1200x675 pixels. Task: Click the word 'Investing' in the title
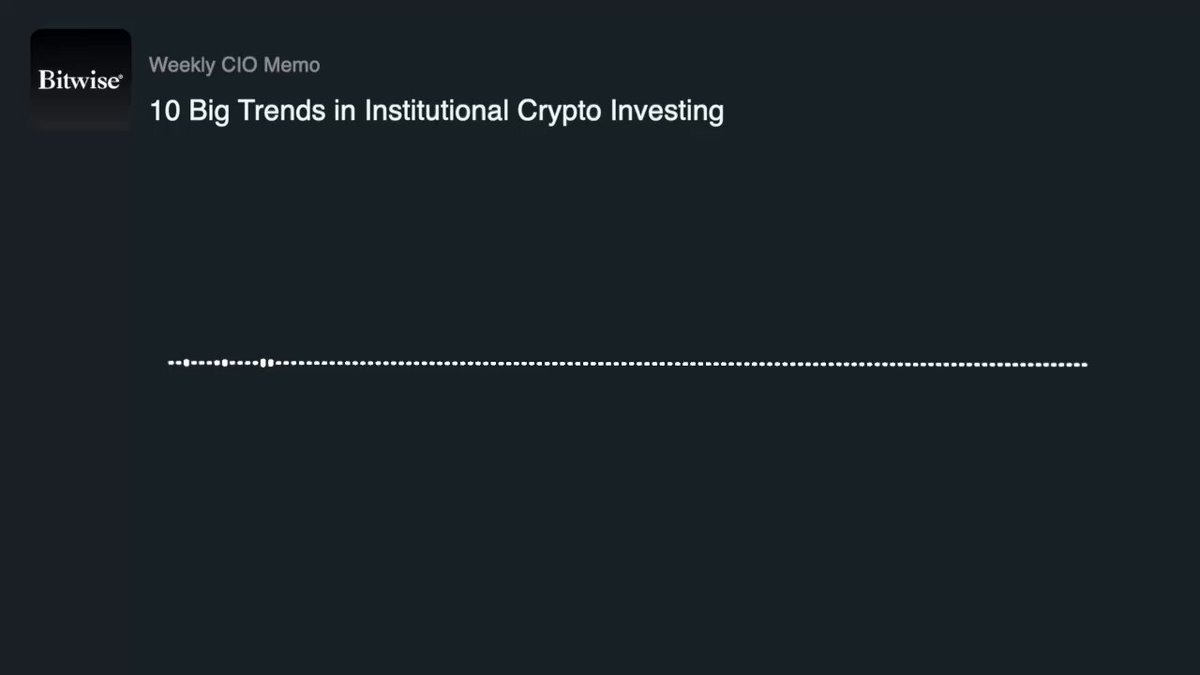point(668,111)
